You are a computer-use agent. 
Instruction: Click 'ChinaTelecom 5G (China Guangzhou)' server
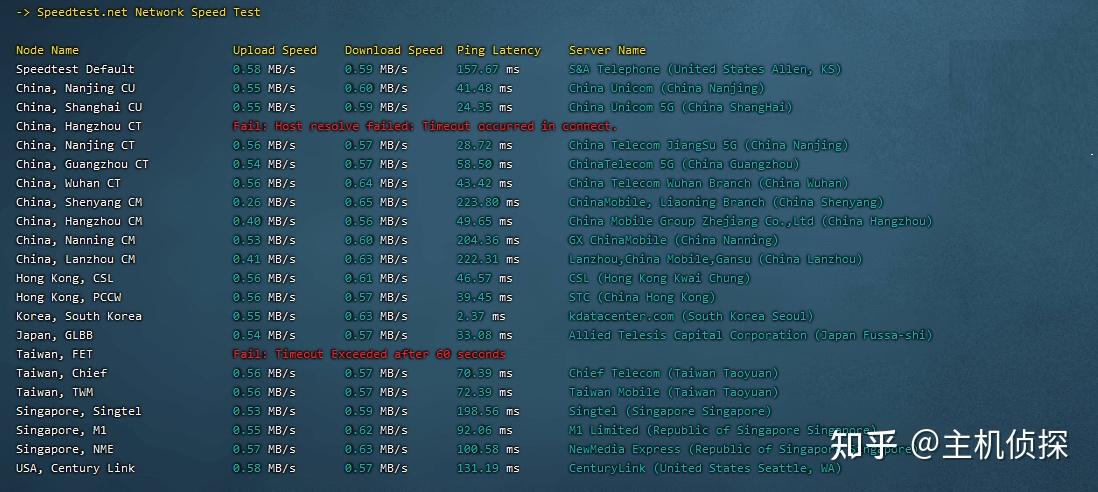(684, 164)
